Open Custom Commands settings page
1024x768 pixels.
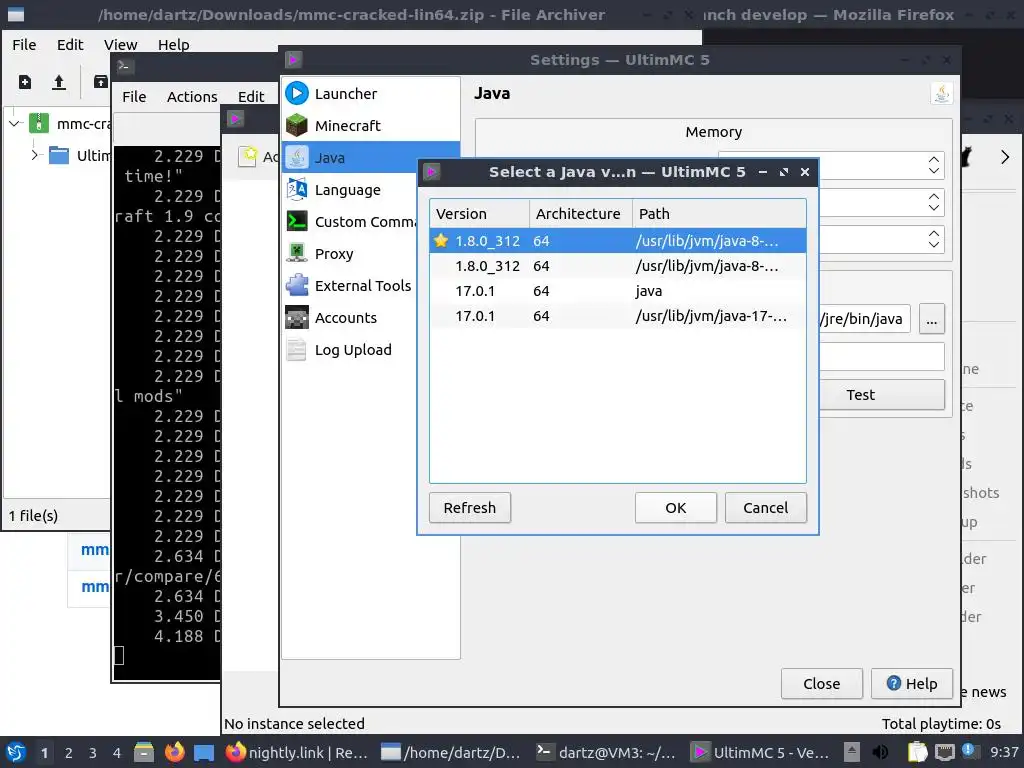click(350, 221)
